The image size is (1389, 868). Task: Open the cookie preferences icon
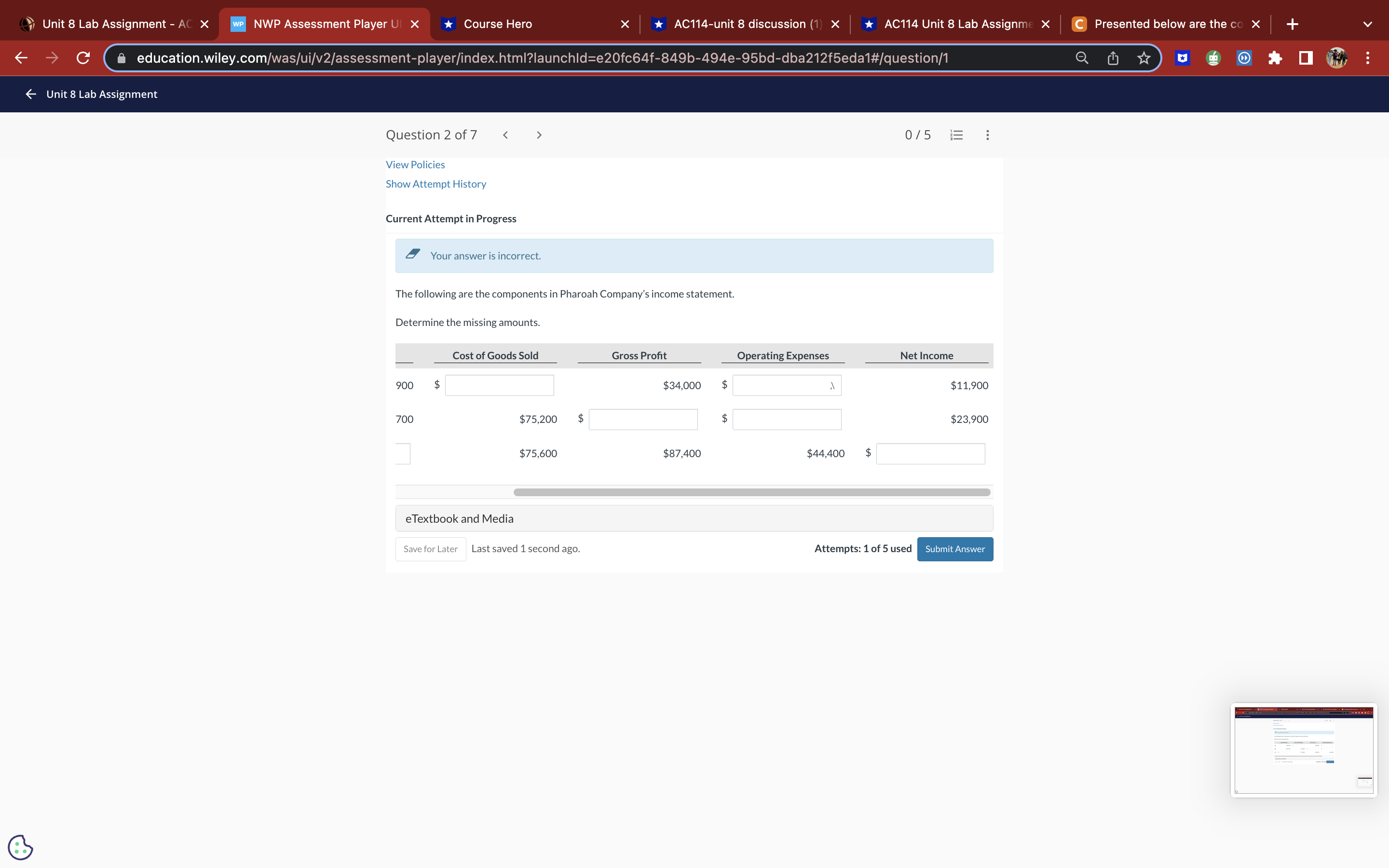(21, 847)
